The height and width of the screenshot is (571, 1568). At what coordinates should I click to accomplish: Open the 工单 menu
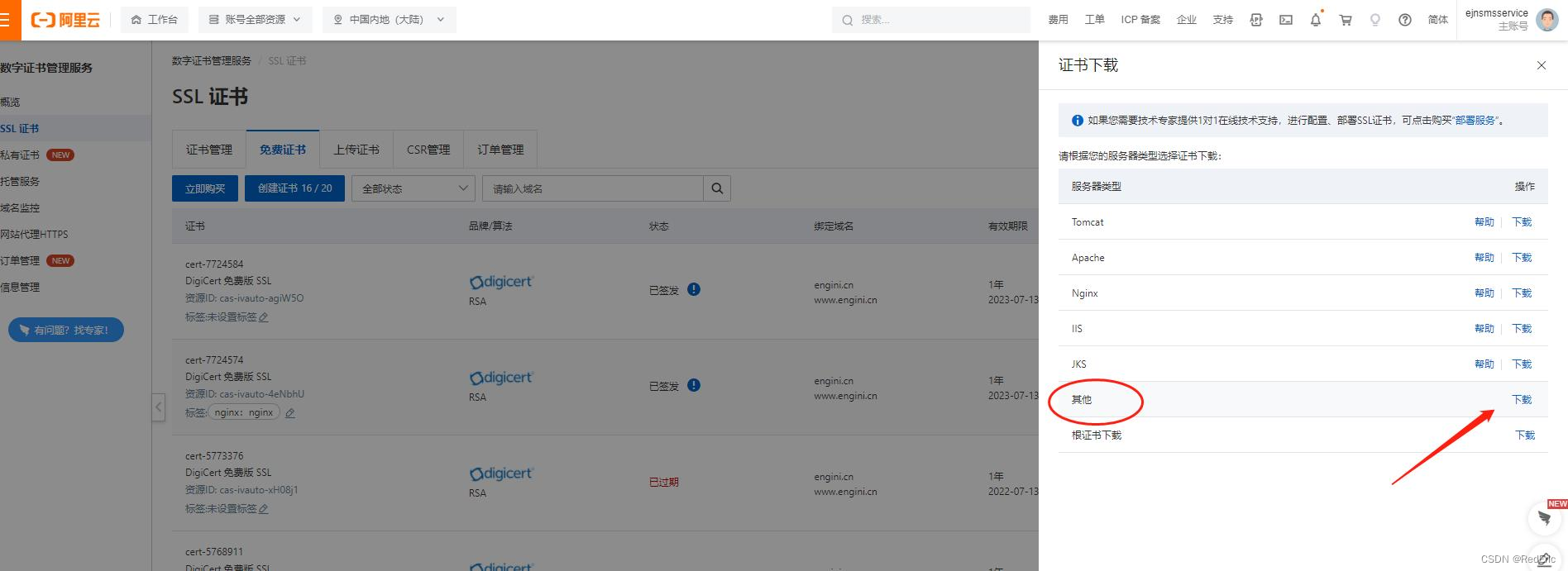pyautogui.click(x=1094, y=20)
